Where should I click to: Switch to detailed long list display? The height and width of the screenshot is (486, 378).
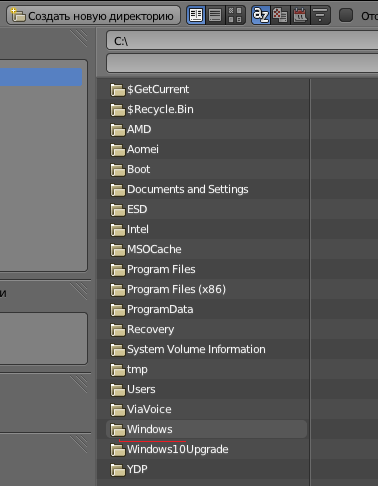pyautogui.click(x=215, y=15)
